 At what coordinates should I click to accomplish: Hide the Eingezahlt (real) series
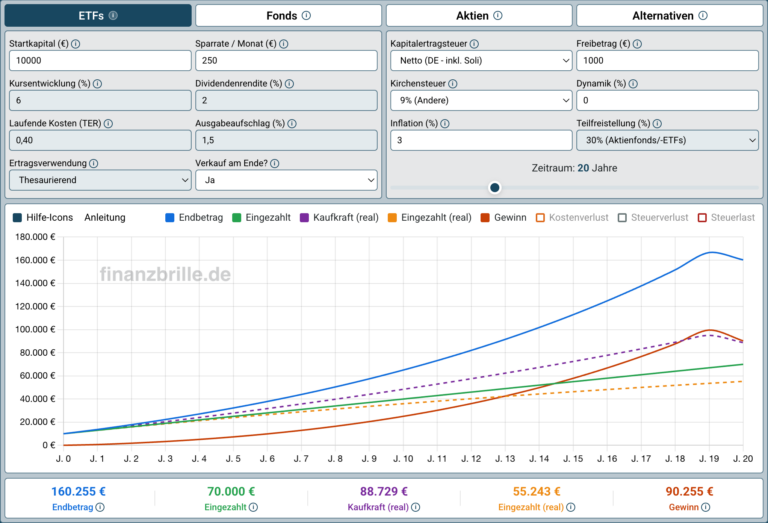[x=429, y=218]
